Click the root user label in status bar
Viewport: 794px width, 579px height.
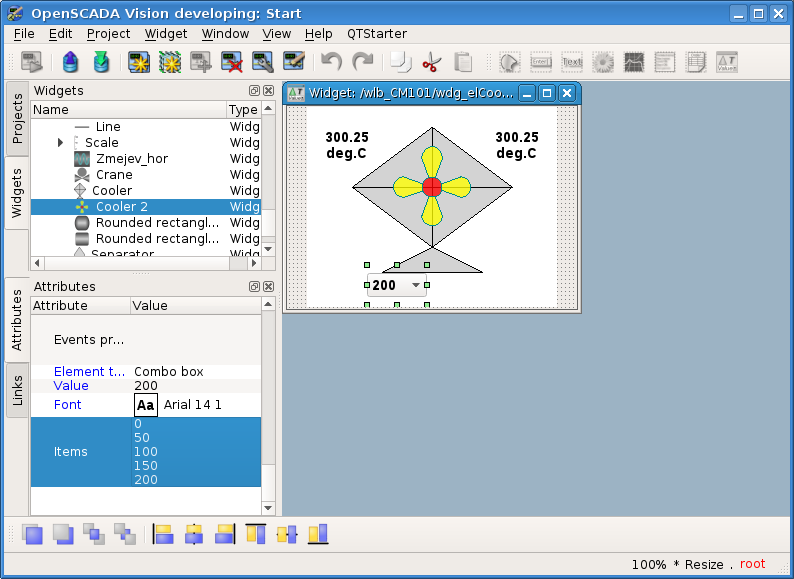pos(752,564)
